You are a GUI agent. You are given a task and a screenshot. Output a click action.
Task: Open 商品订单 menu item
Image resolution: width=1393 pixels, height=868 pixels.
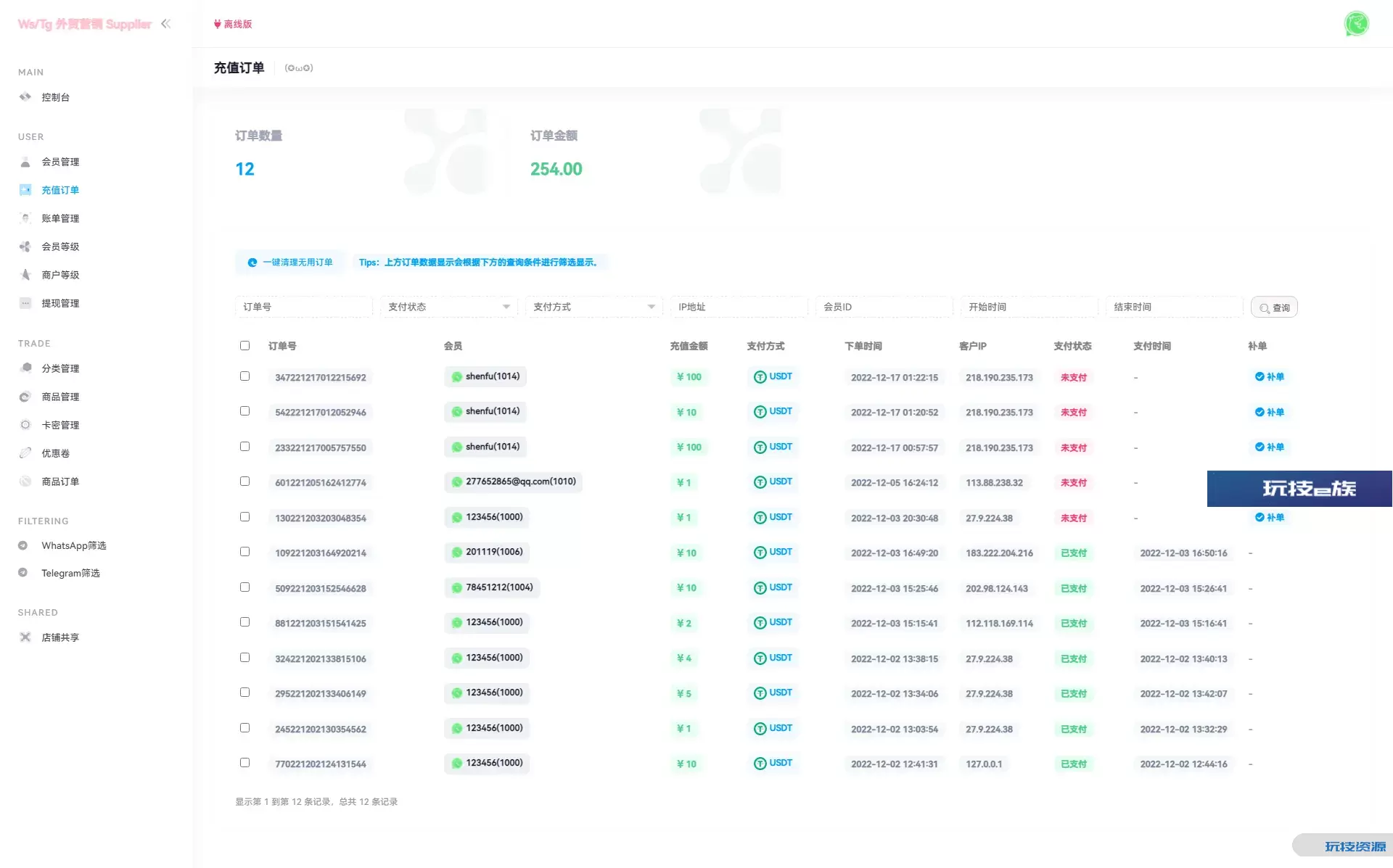pos(60,481)
